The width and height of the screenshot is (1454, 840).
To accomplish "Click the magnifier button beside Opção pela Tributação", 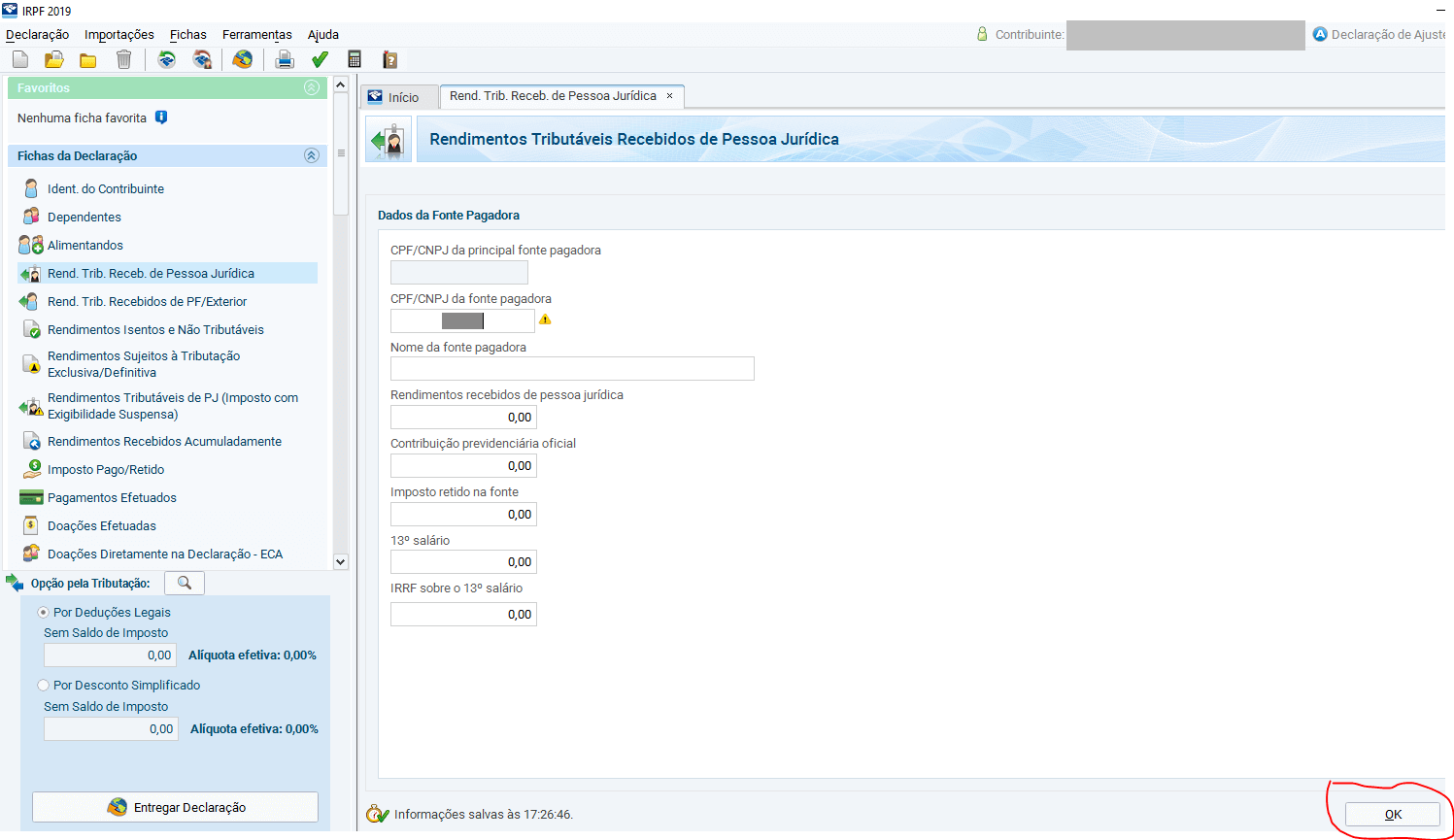I will click(185, 583).
